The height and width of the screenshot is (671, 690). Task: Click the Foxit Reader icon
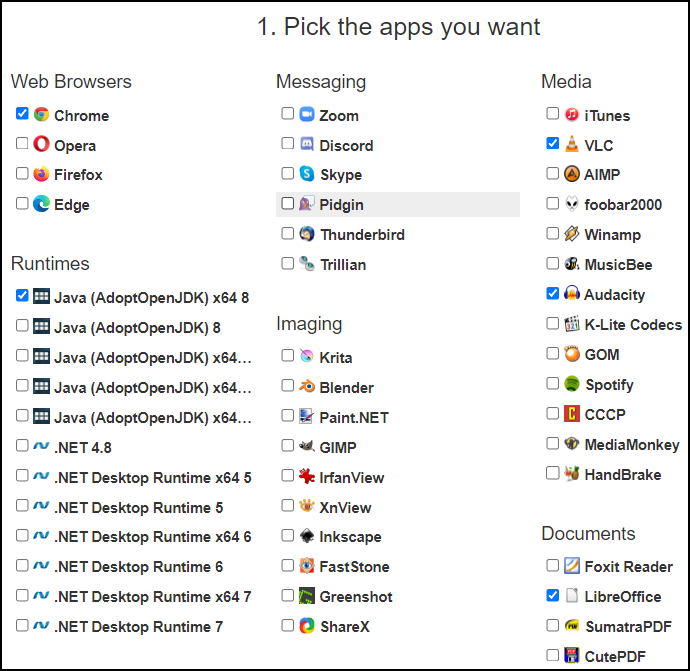pyautogui.click(x=572, y=565)
